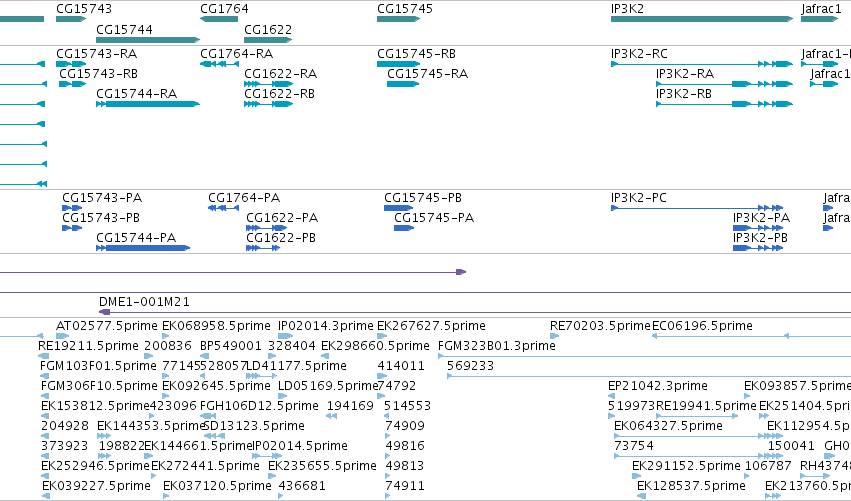Click the IP3K2-RB transcript
Image resolution: width=851 pixels, height=501 pixels.
(724, 104)
